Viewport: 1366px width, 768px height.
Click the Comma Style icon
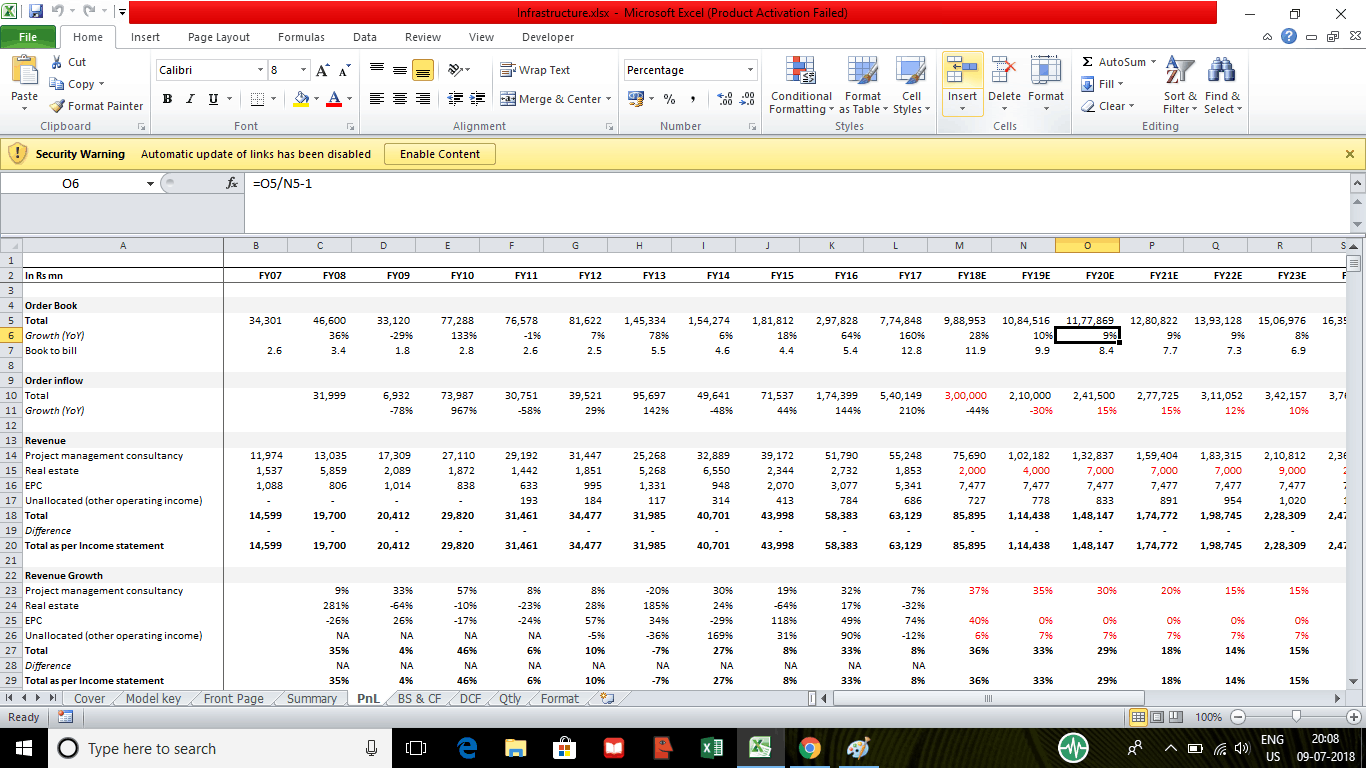coord(693,99)
